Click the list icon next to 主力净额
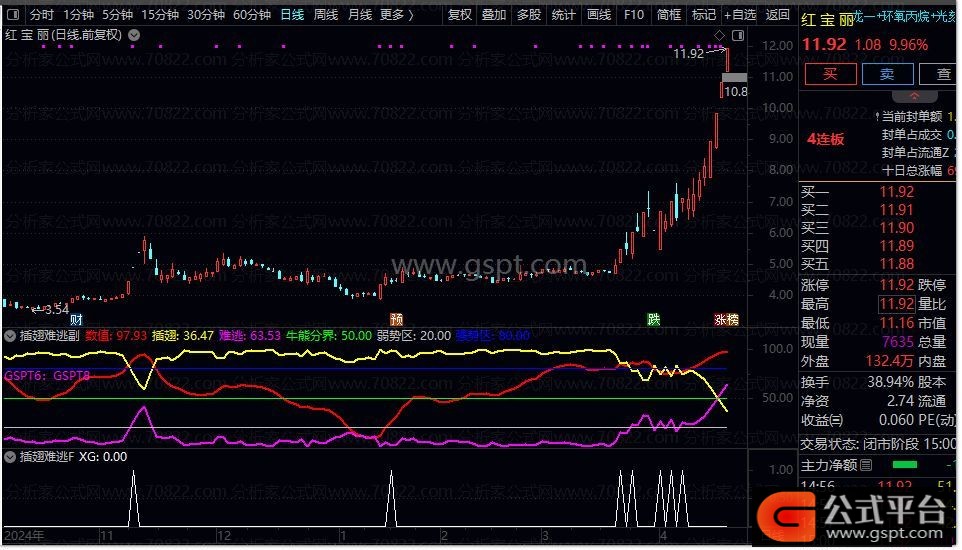962x550 pixels. (866, 466)
